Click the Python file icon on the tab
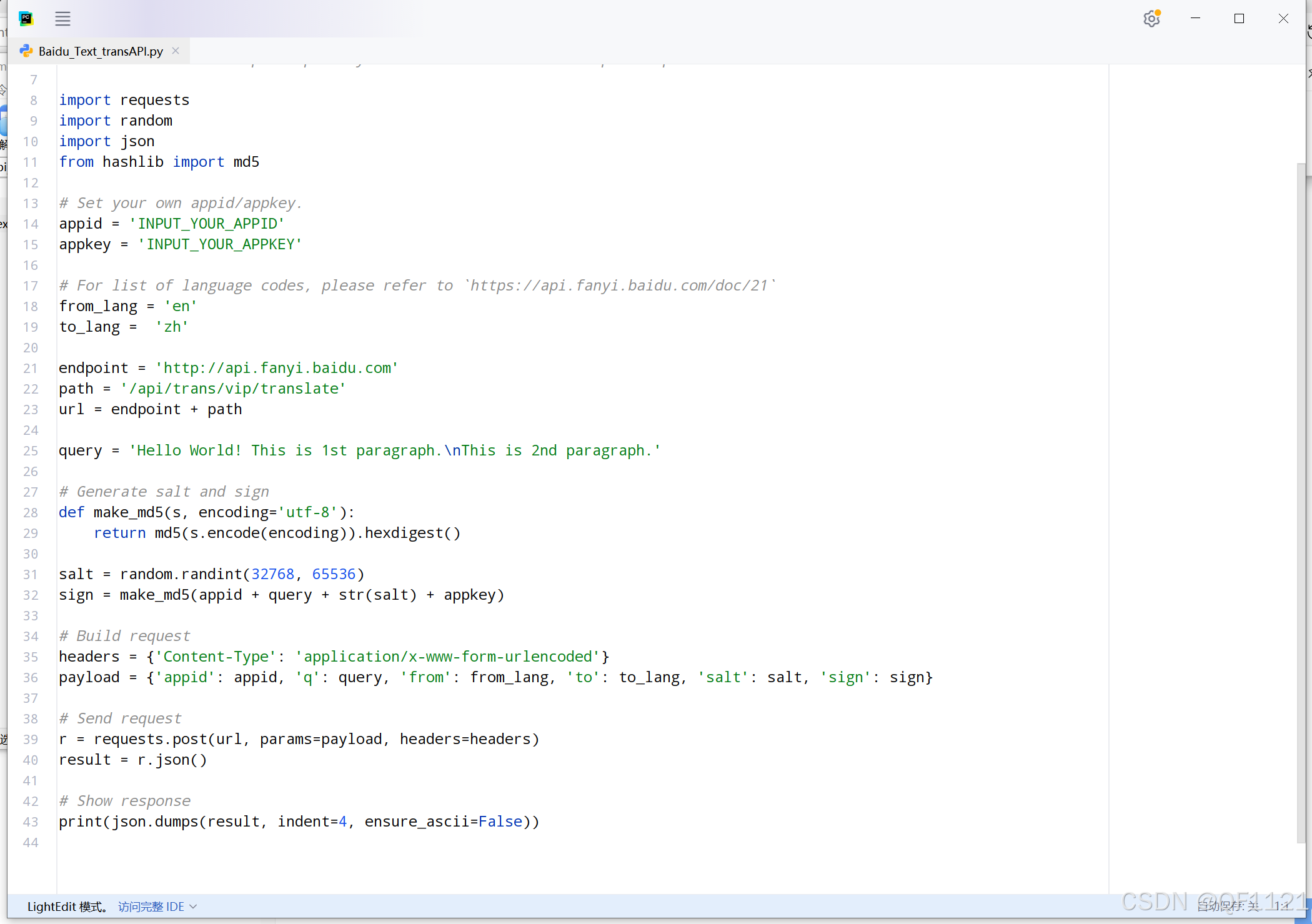1312x924 pixels. pos(26,51)
